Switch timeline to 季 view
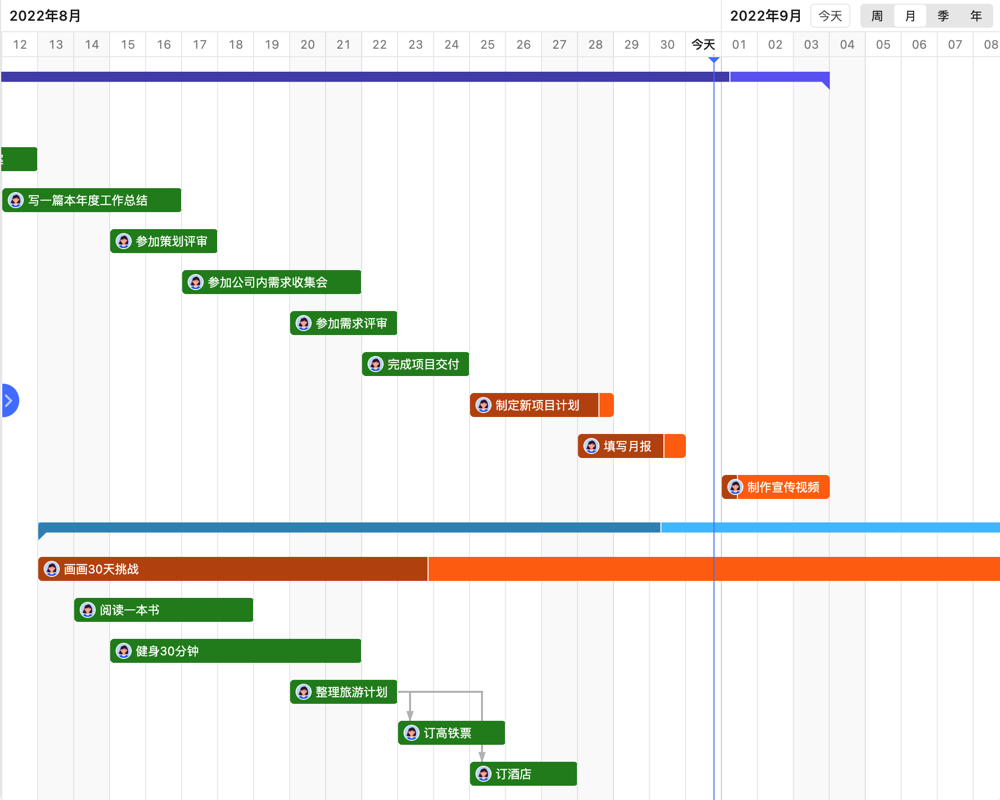 943,16
